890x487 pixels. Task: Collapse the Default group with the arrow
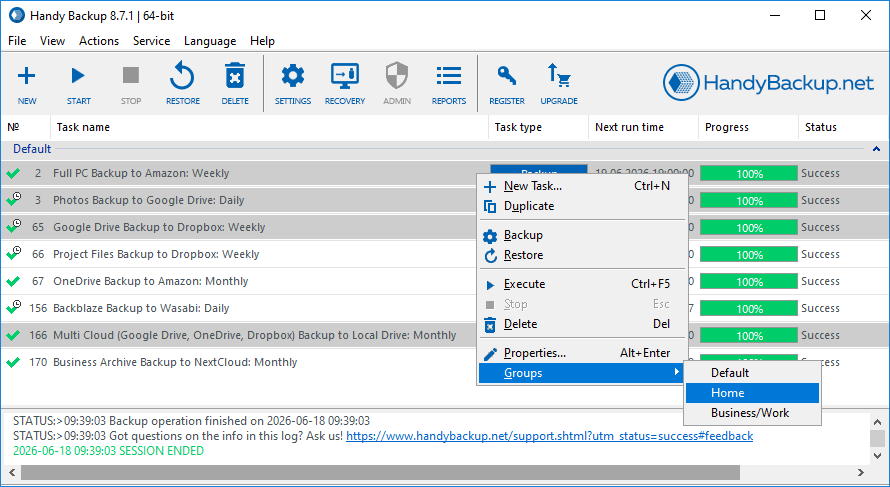[x=876, y=149]
